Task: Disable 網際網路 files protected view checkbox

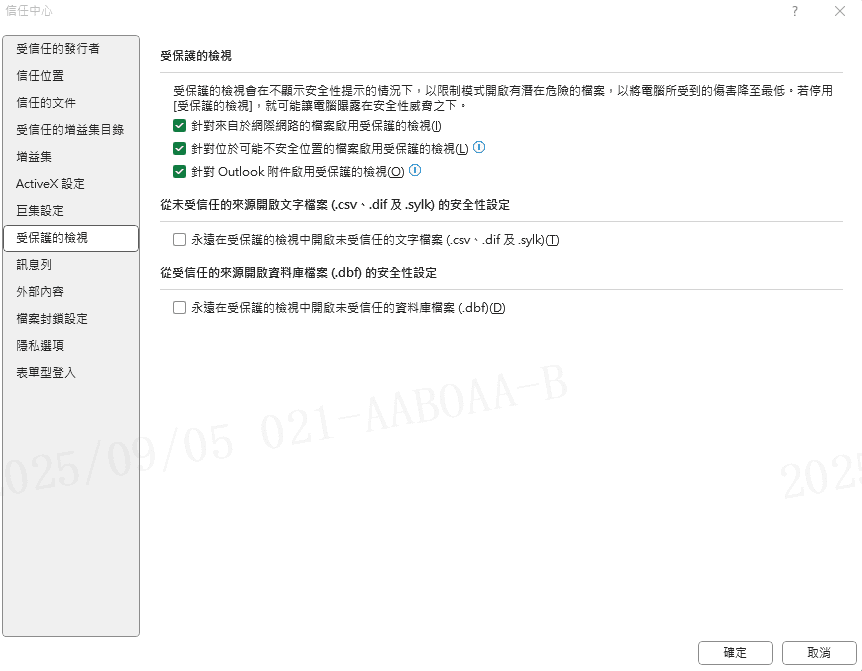Action: (x=179, y=126)
